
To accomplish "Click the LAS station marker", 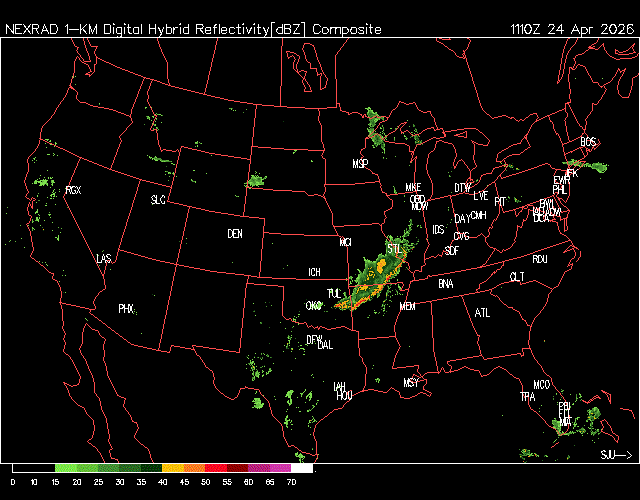I will point(104,259).
